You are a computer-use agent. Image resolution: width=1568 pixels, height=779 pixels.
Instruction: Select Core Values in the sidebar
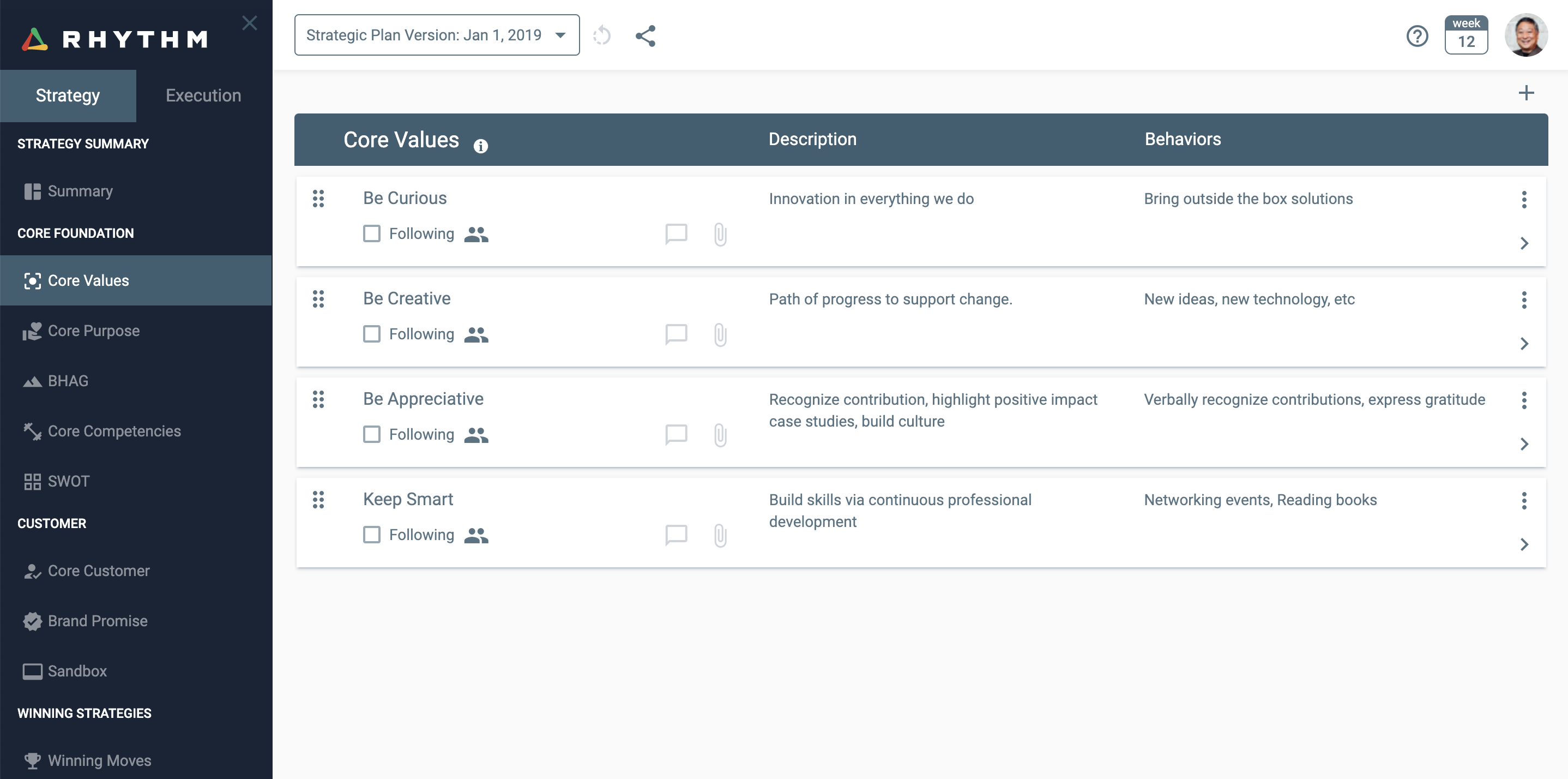(136, 281)
